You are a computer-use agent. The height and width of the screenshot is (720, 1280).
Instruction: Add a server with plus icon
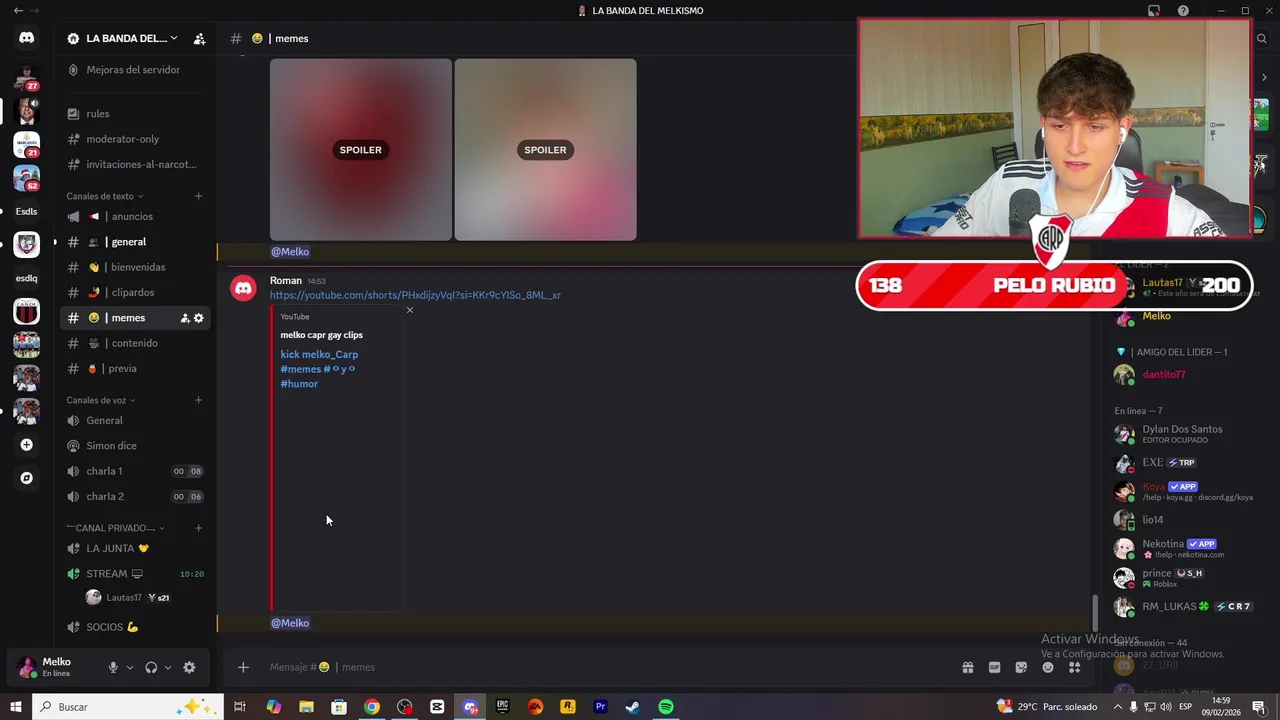pyautogui.click(x=27, y=445)
